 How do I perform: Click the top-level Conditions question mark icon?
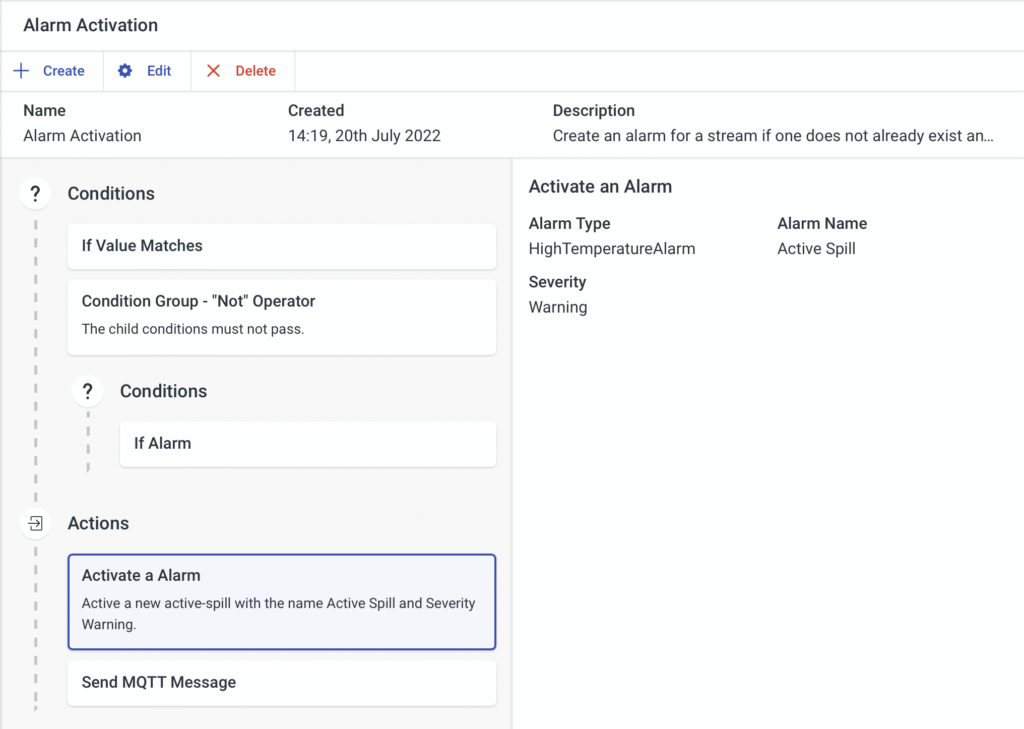(x=35, y=193)
